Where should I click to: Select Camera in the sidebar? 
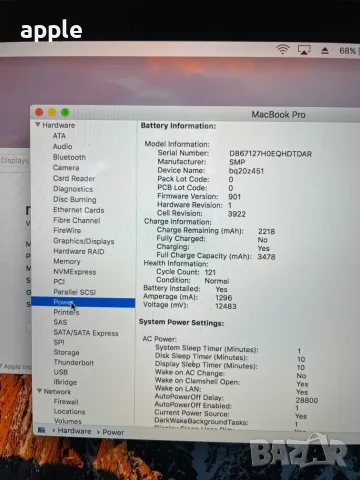click(x=66, y=168)
